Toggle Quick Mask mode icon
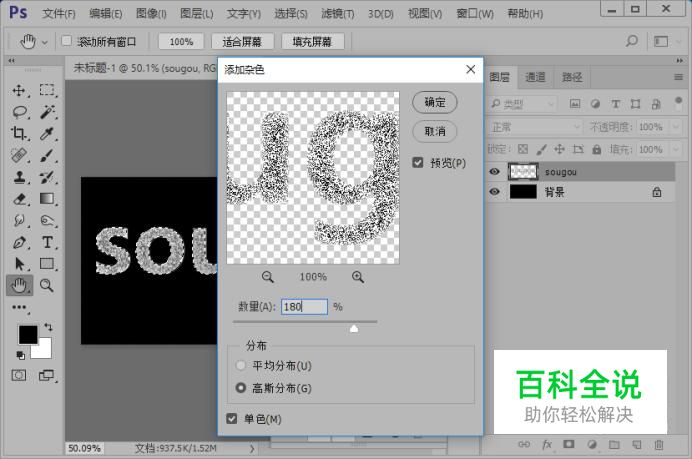Screen dimensions: 692x459 [x=19, y=376]
